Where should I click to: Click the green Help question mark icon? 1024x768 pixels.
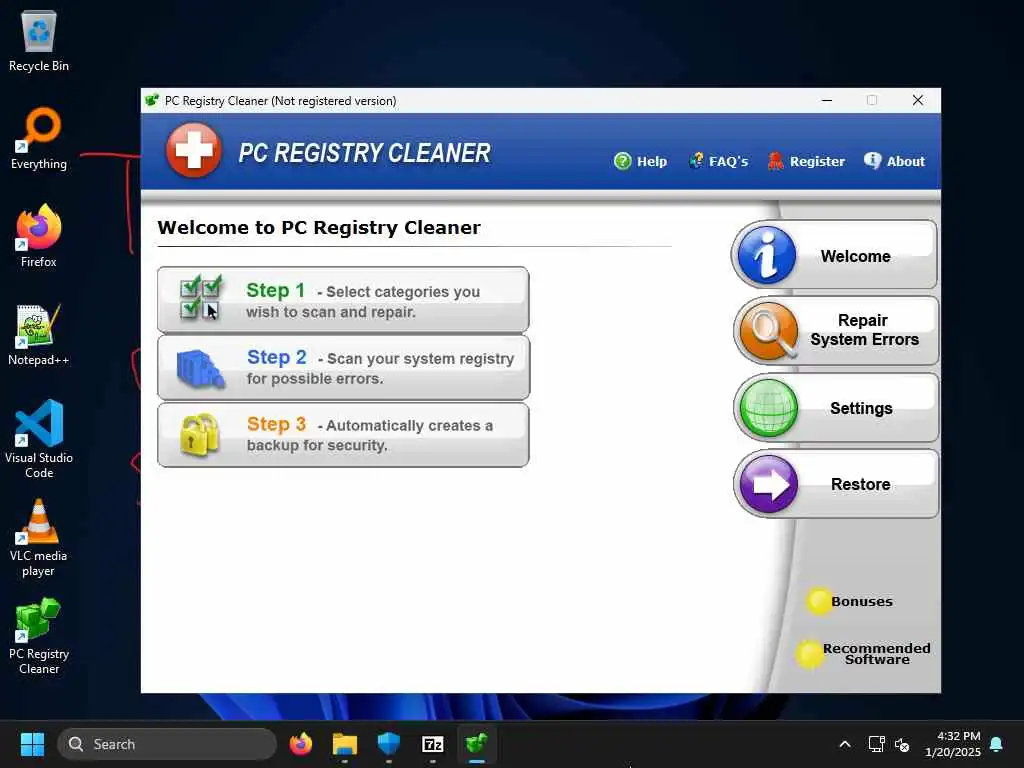[623, 161]
